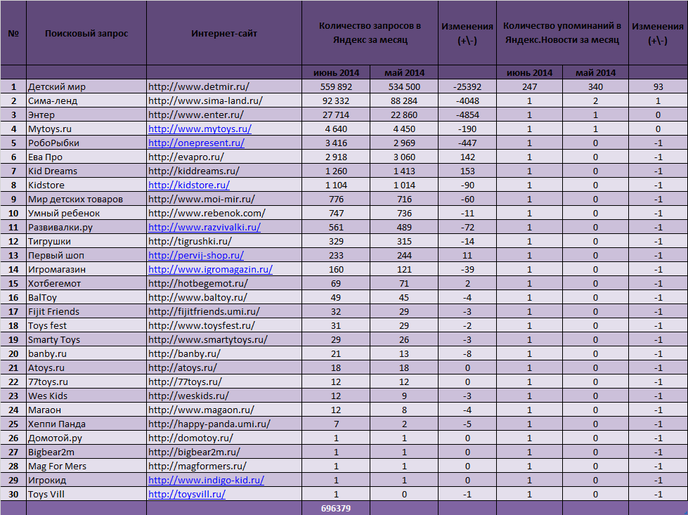Select the 'Mytoys.ru' query cell
Screen dimensions: 688x515
[x=86, y=129]
